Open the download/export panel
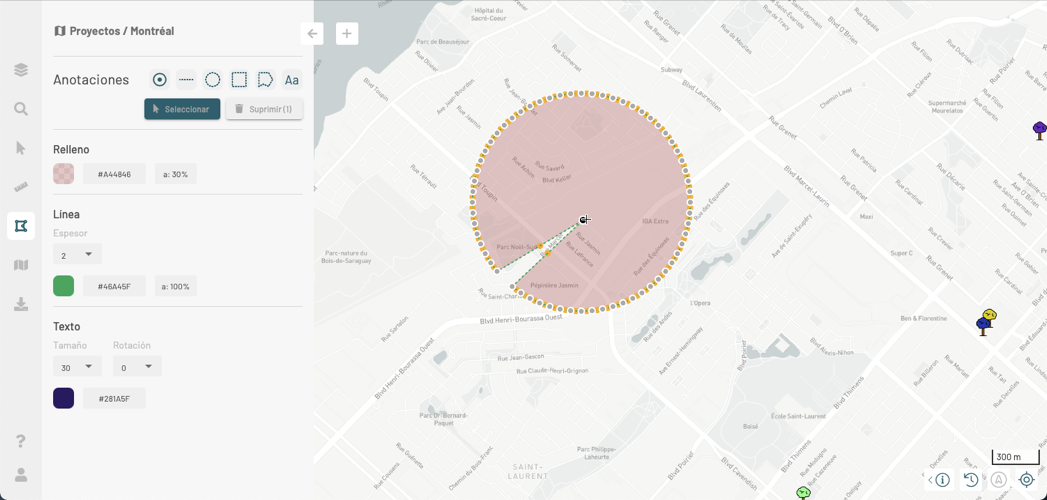The height and width of the screenshot is (500, 1047). coord(21,304)
